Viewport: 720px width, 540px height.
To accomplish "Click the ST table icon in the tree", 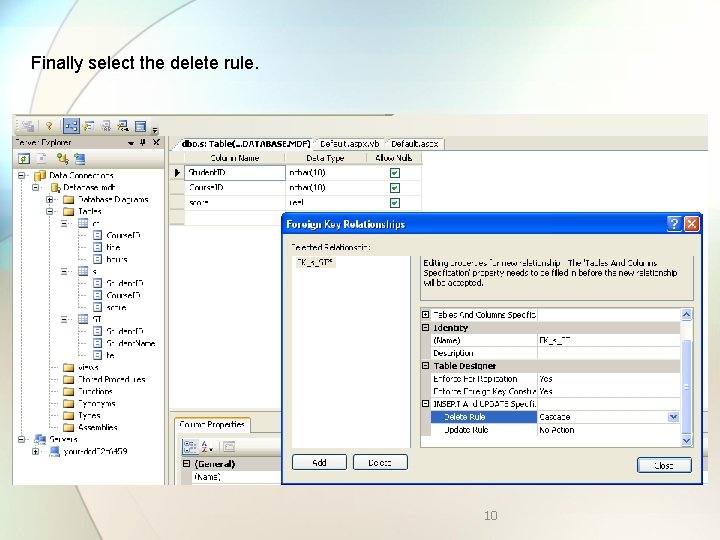I will point(83,319).
